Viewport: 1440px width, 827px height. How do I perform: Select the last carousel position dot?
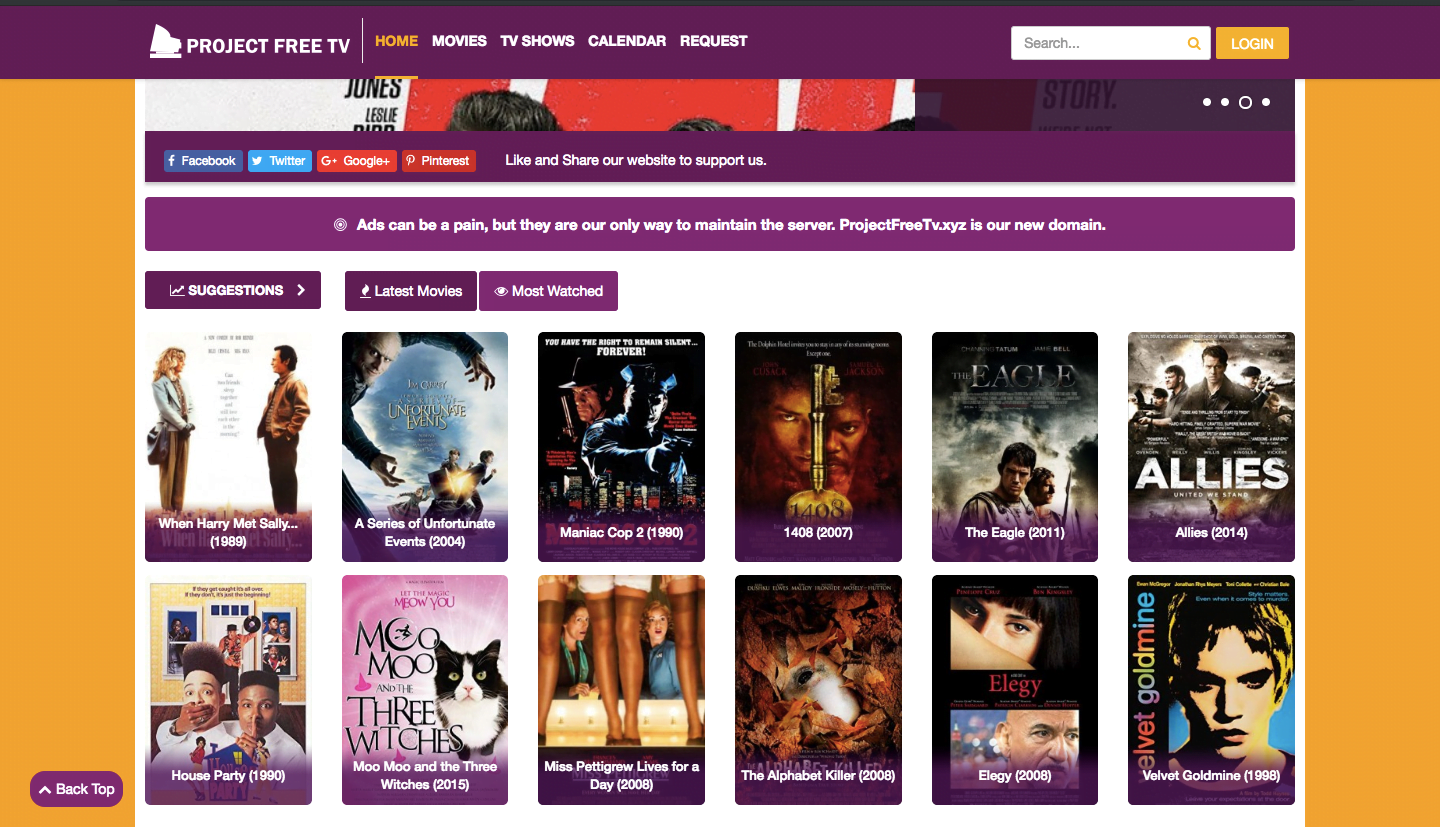1265,102
